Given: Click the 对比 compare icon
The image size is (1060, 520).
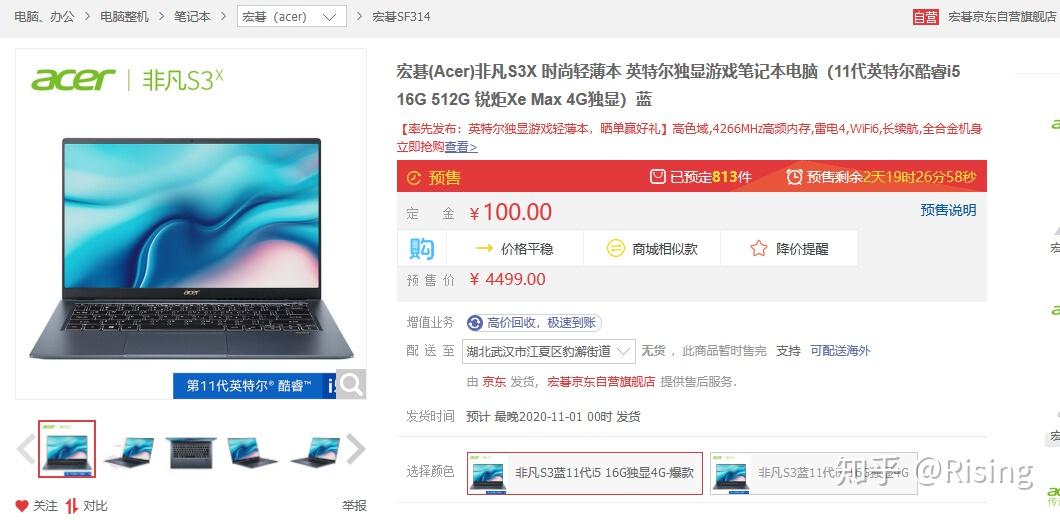Looking at the screenshot, I should [72, 506].
